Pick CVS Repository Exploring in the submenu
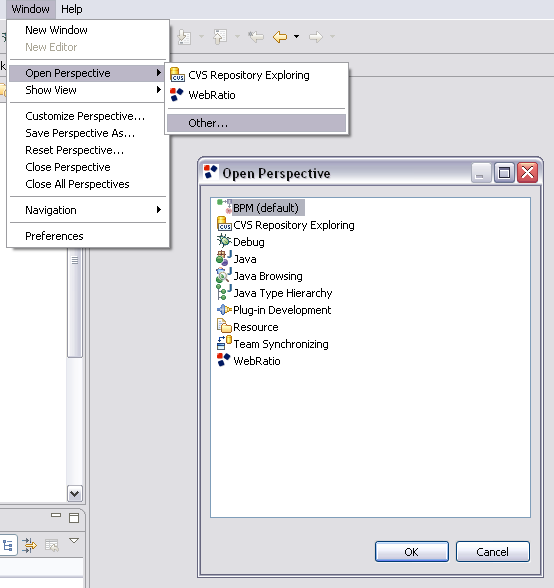 (257, 75)
